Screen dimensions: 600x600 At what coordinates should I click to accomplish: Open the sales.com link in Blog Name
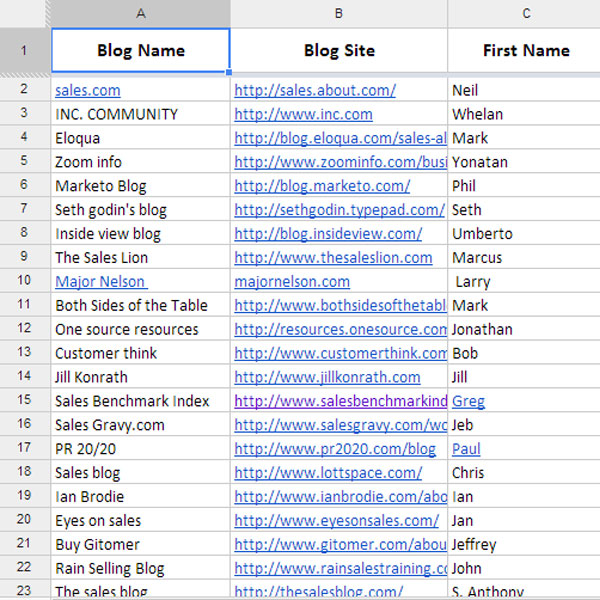click(88, 90)
